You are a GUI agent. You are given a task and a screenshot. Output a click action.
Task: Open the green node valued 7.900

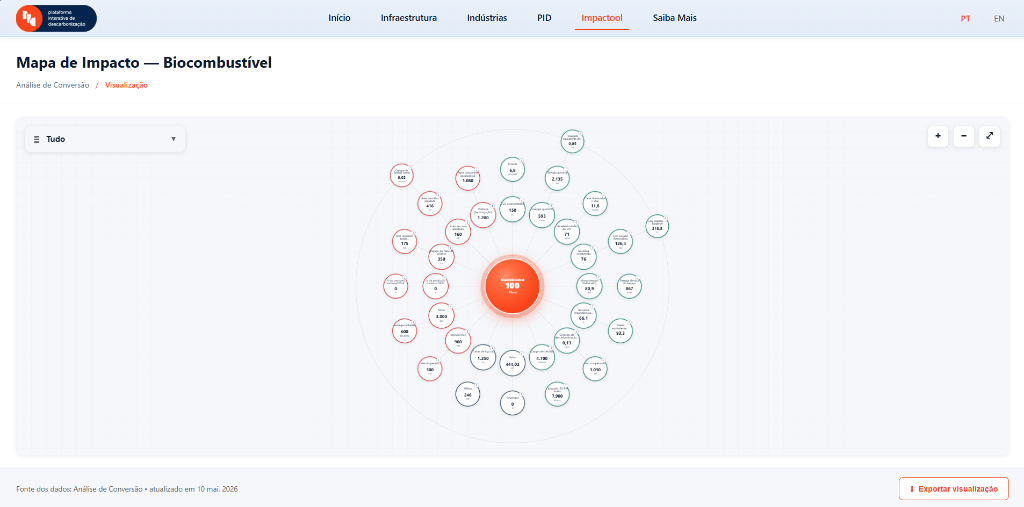557,393
